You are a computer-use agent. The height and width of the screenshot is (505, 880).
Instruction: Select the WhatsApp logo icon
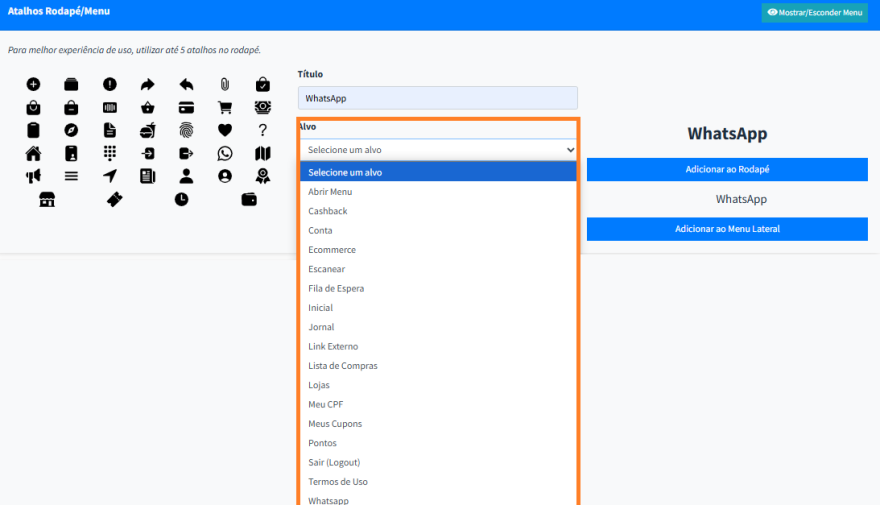point(224,153)
